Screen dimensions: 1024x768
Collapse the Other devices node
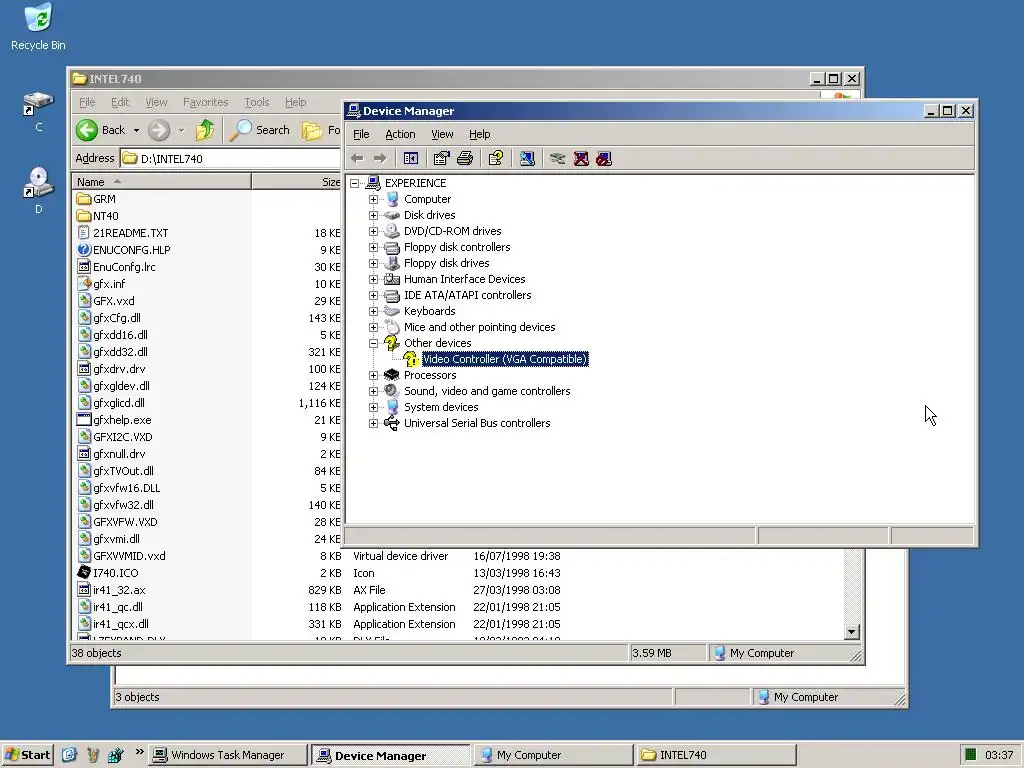pyautogui.click(x=374, y=344)
